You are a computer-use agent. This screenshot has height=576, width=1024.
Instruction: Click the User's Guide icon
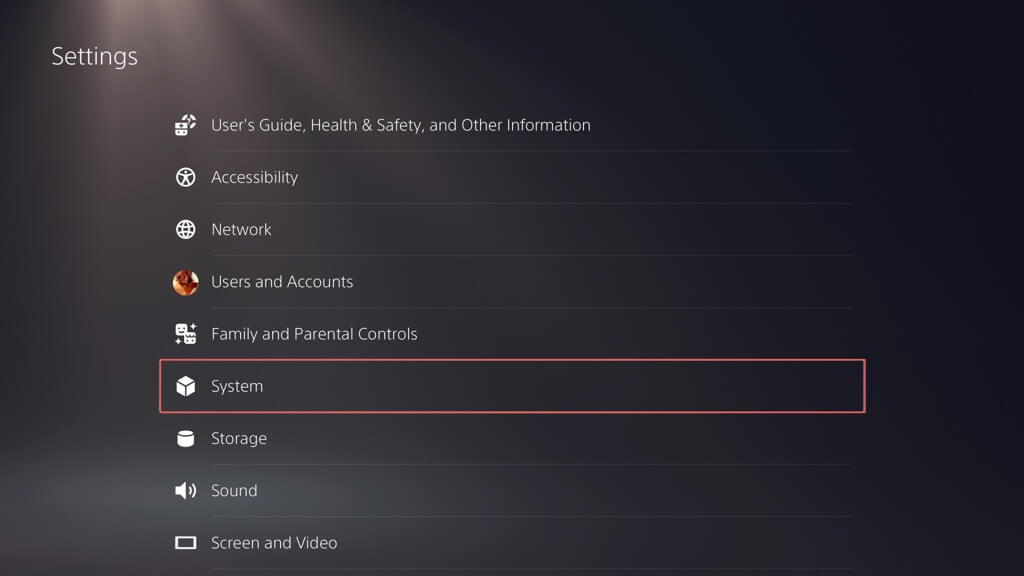pyautogui.click(x=185, y=125)
